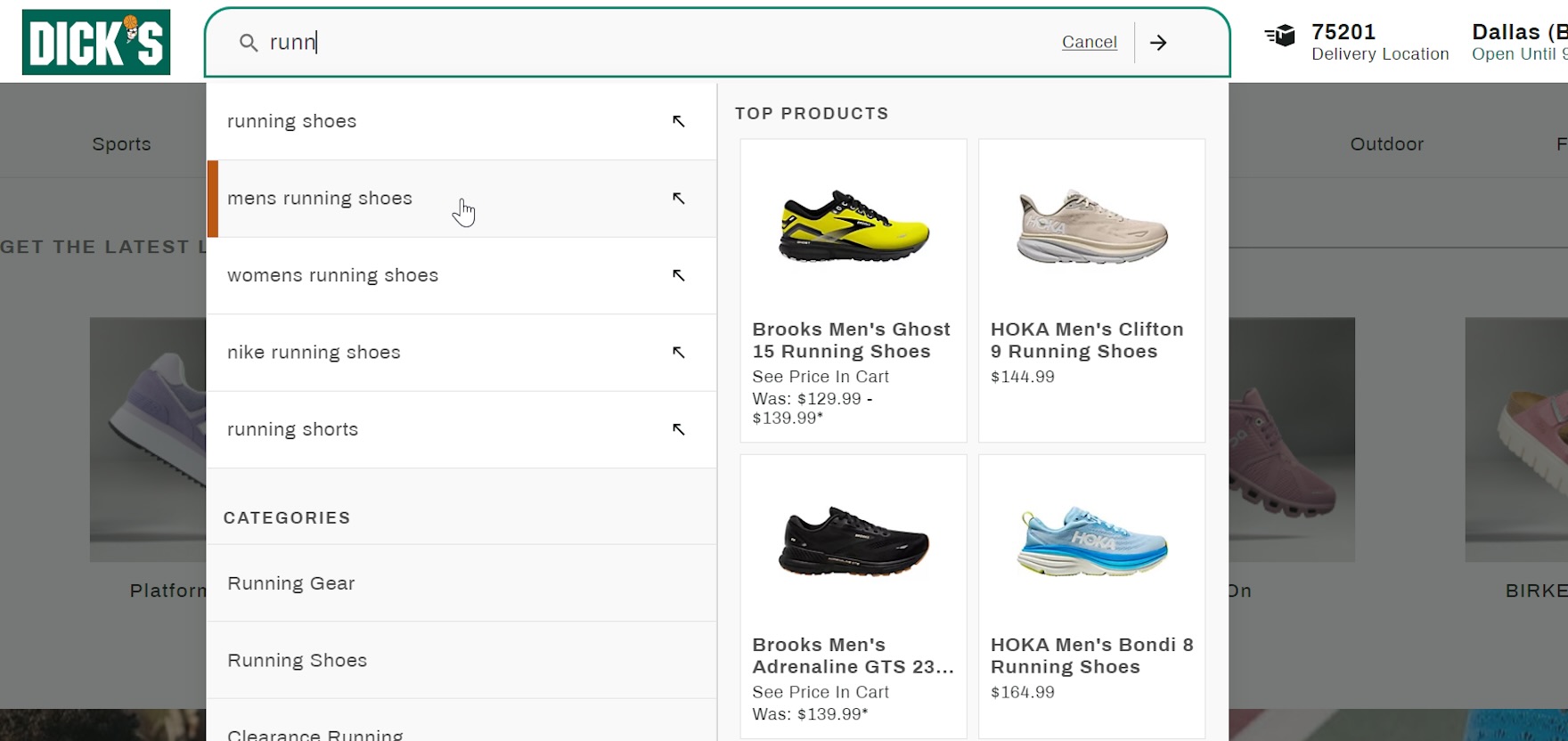Screen dimensions: 1568x741
Task: Click the magnifying glass search icon
Action: point(249,43)
